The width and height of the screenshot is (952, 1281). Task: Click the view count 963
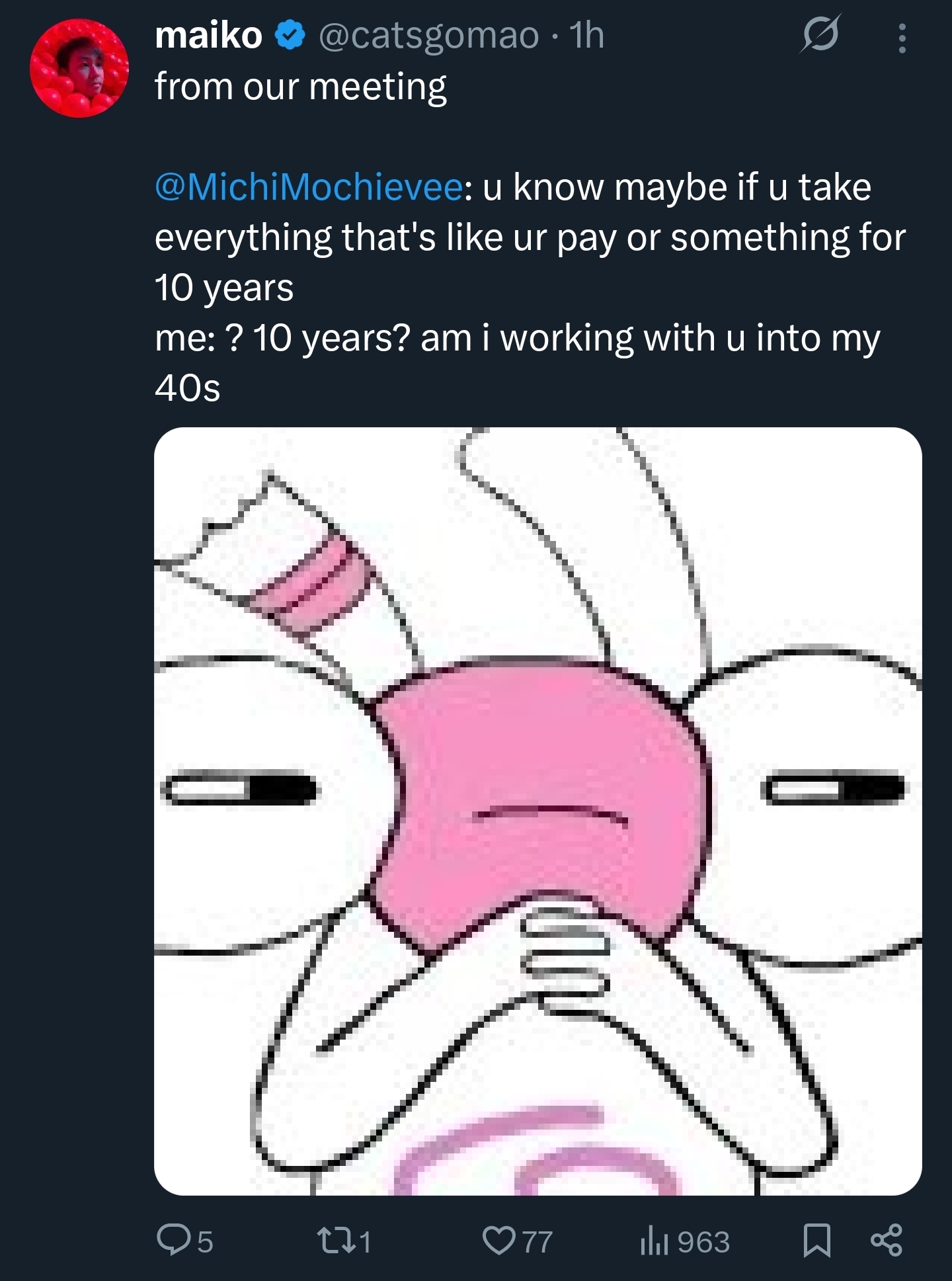tap(703, 1242)
